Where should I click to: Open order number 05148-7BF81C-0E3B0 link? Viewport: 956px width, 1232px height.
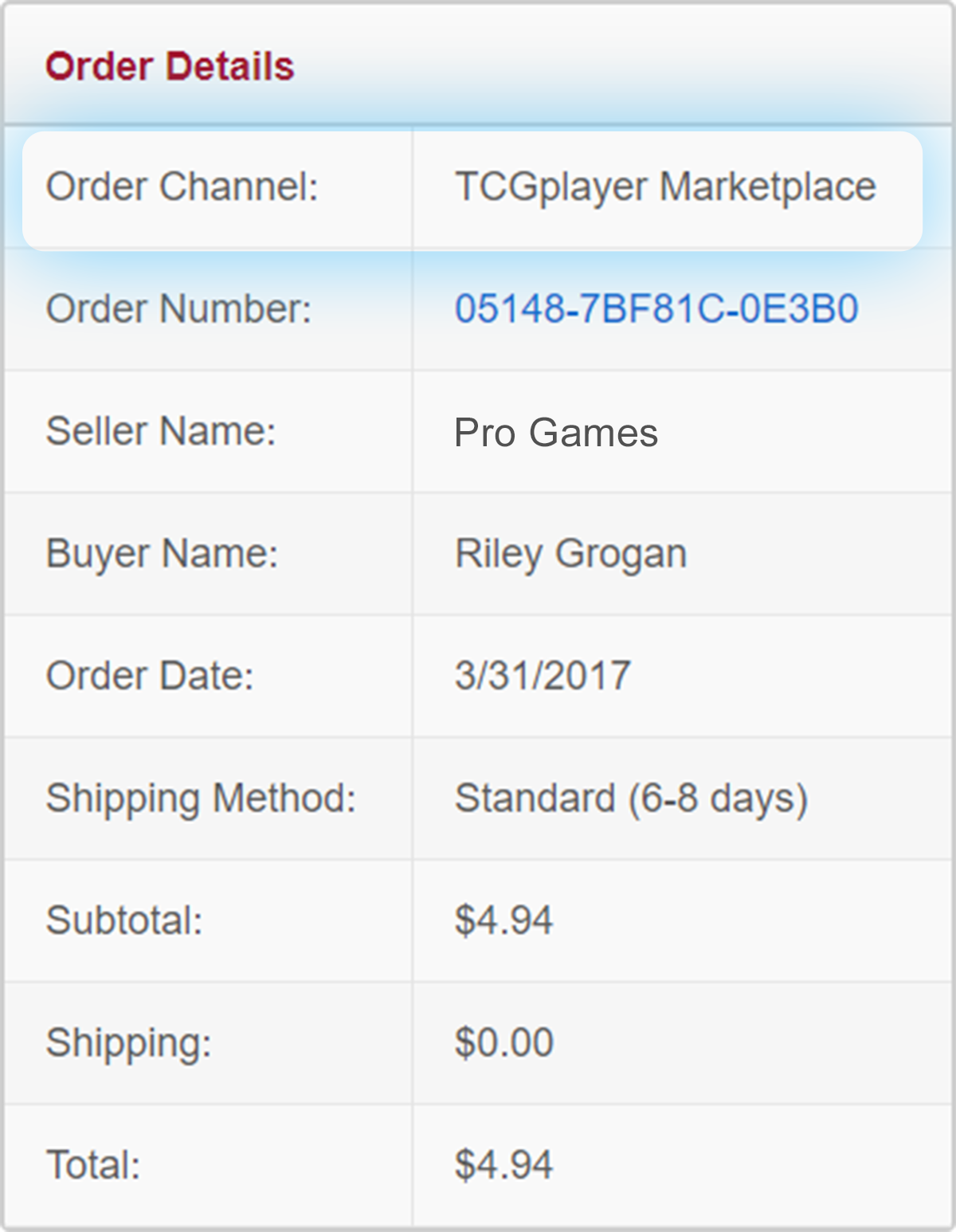click(x=656, y=308)
